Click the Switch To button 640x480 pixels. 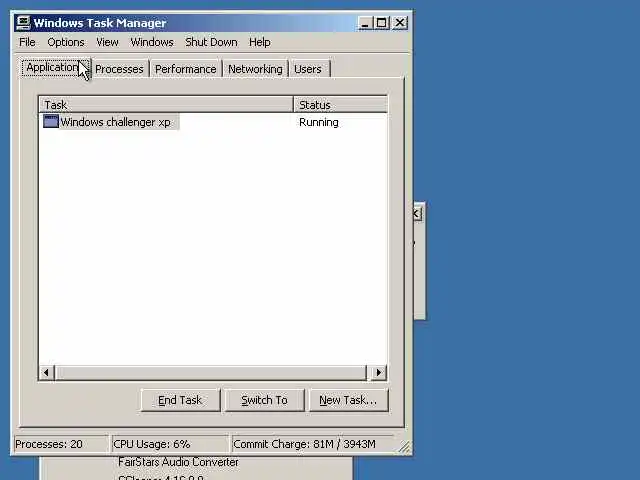tap(264, 400)
